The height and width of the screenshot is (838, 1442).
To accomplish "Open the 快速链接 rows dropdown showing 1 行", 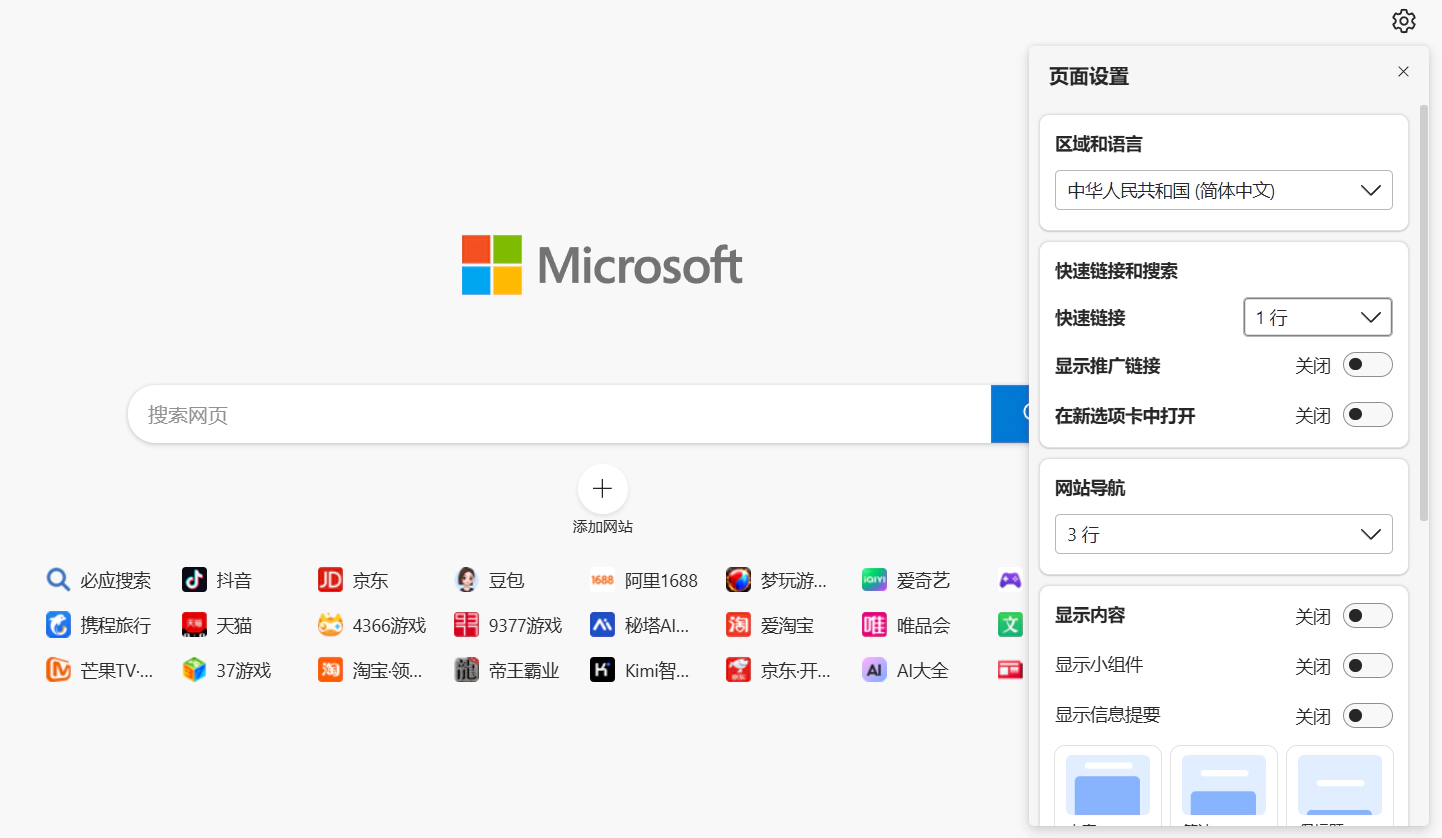I will tap(1318, 317).
